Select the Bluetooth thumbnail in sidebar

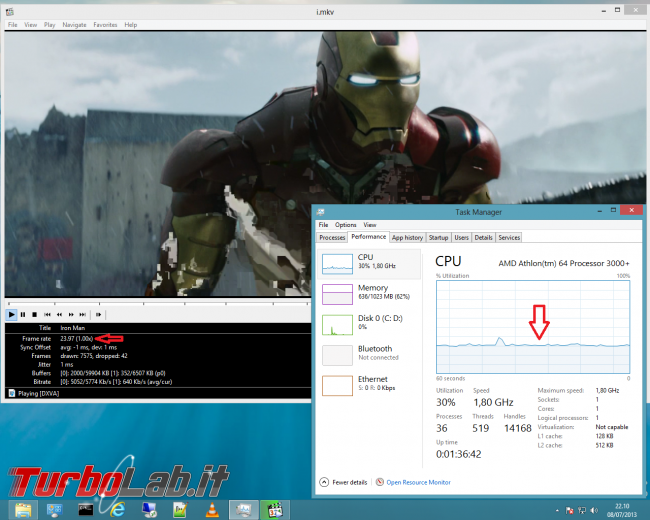pyautogui.click(x=337, y=355)
